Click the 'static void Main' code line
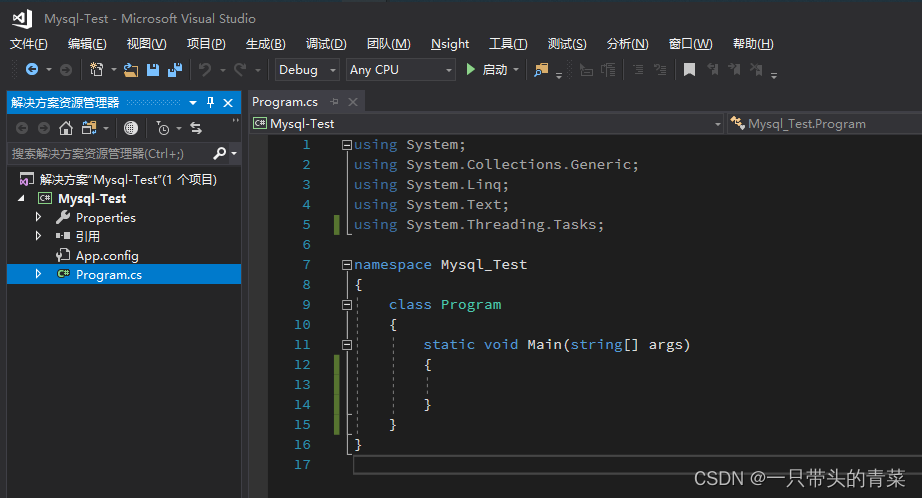This screenshot has height=498, width=922. pos(556,345)
